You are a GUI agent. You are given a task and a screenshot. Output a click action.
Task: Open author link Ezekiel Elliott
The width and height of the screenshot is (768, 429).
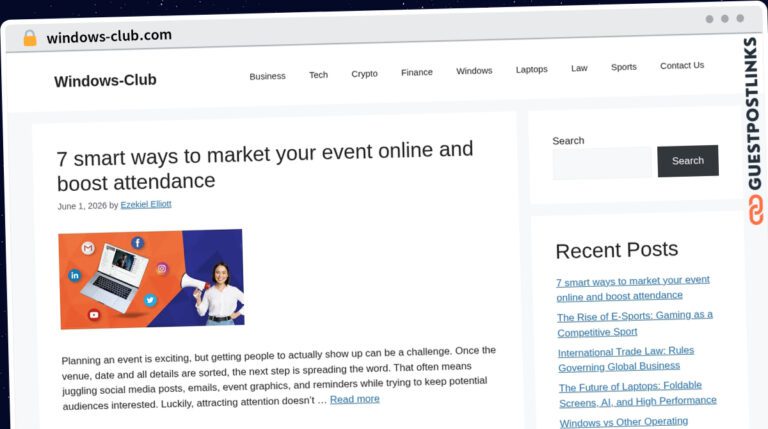coord(146,204)
